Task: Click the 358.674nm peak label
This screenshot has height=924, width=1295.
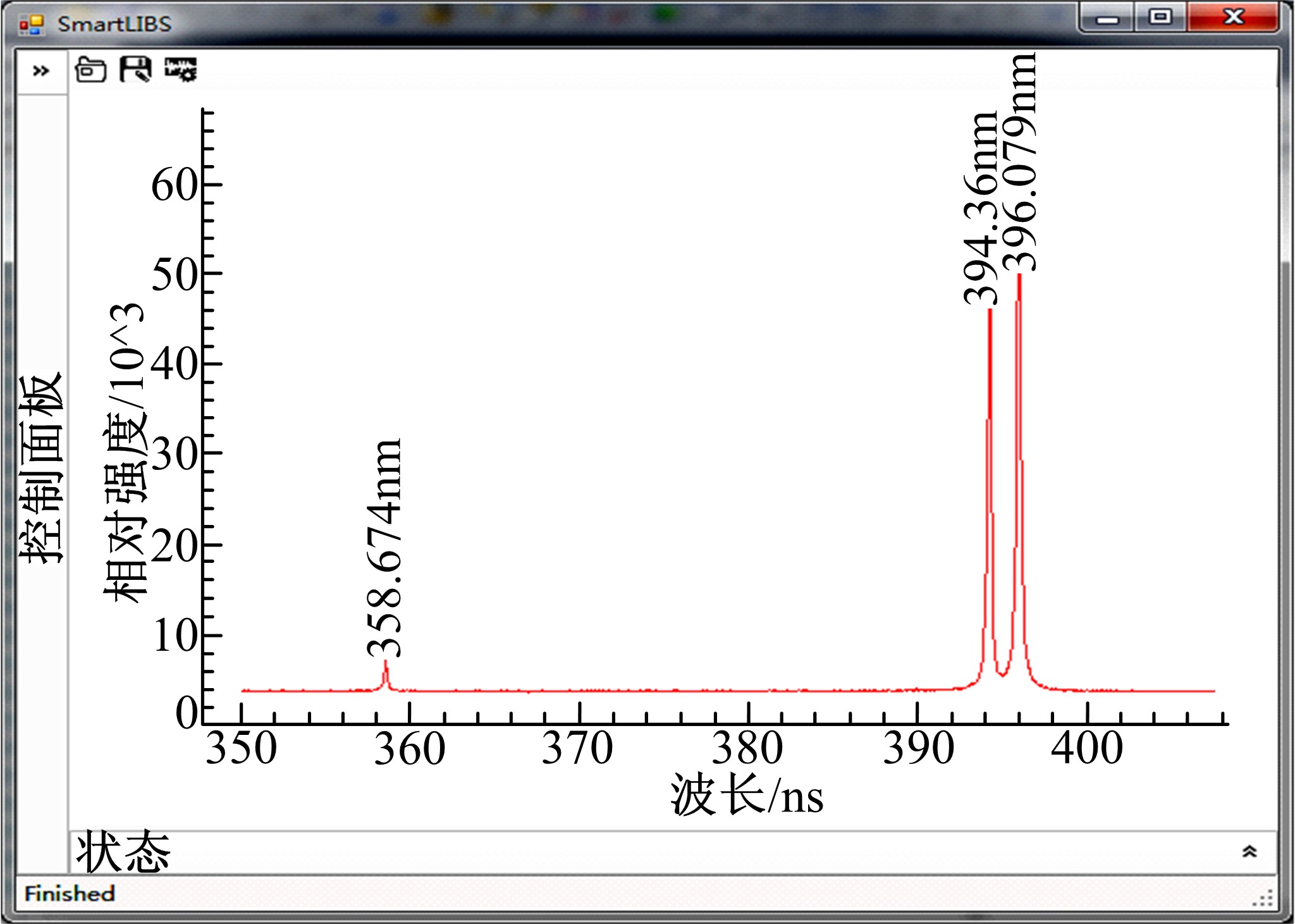Action: point(384,548)
